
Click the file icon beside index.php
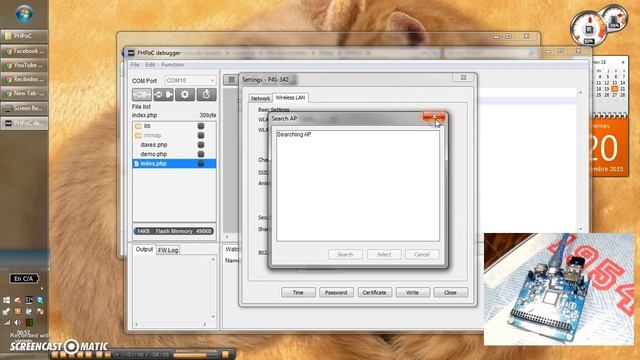pos(136,164)
